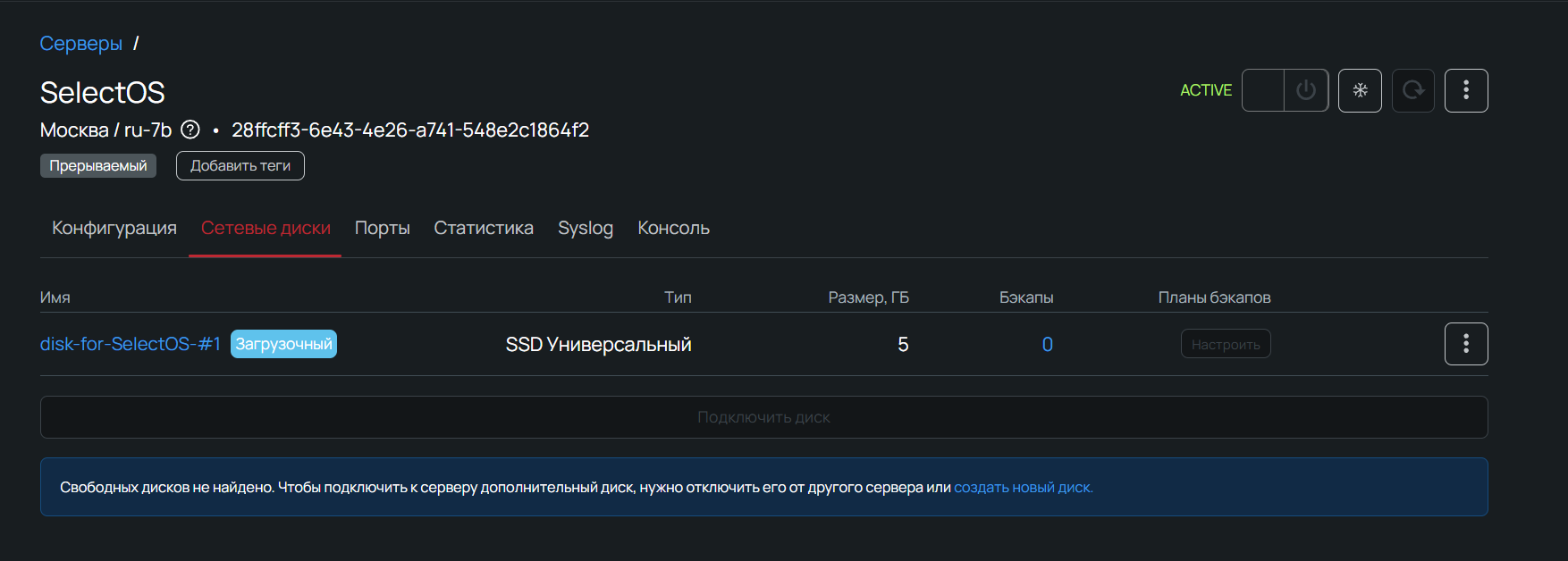Click the backups count 0 link
Image resolution: width=1568 pixels, height=561 pixels.
(x=1047, y=344)
